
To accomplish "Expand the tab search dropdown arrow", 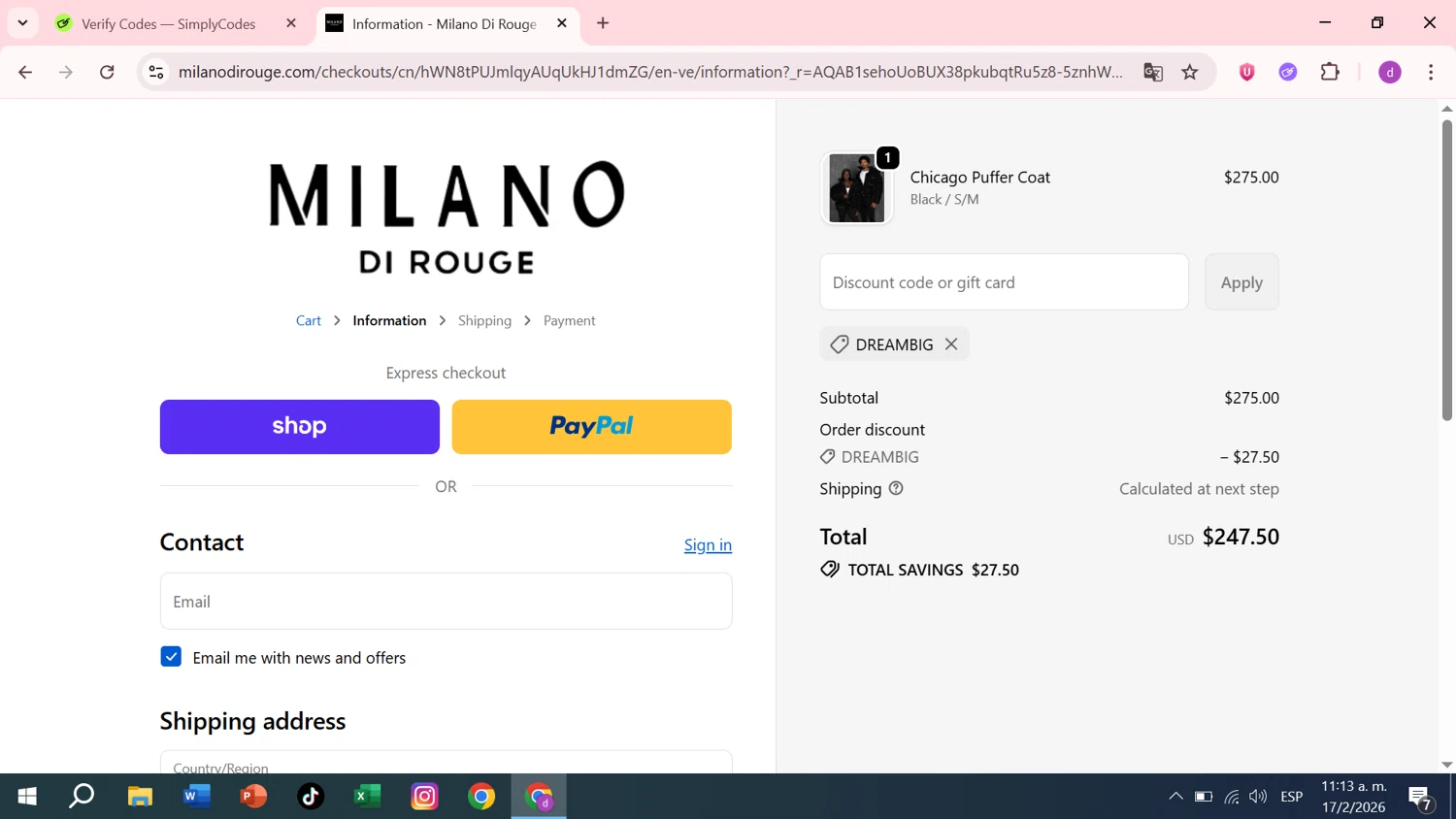I will click(22, 23).
